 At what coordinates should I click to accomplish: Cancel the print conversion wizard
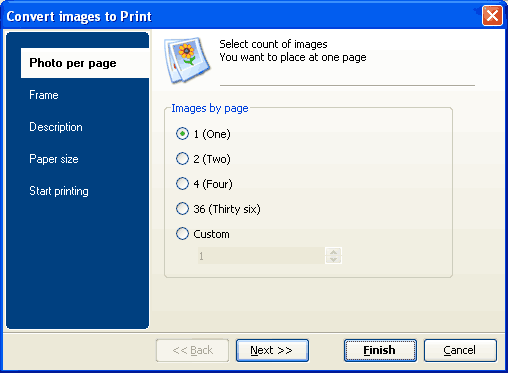point(460,350)
